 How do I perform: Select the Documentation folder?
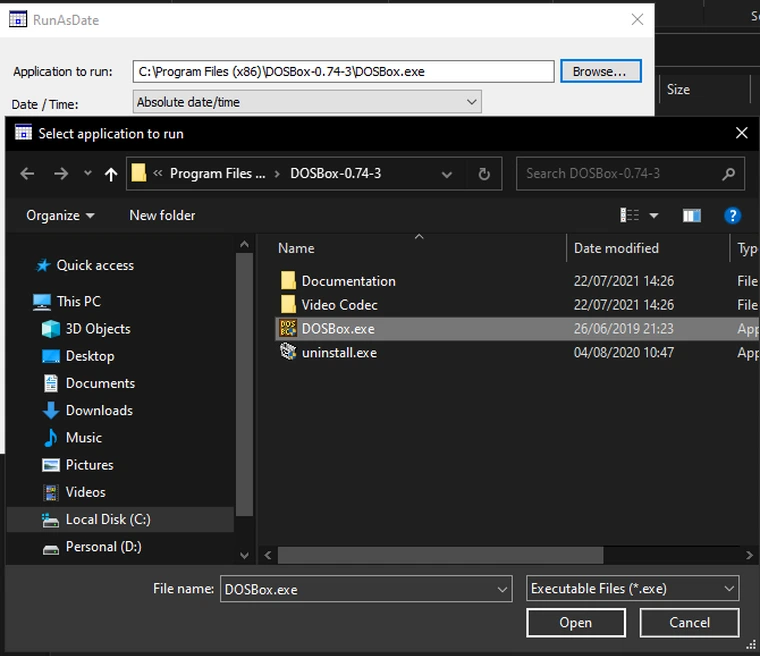click(348, 281)
